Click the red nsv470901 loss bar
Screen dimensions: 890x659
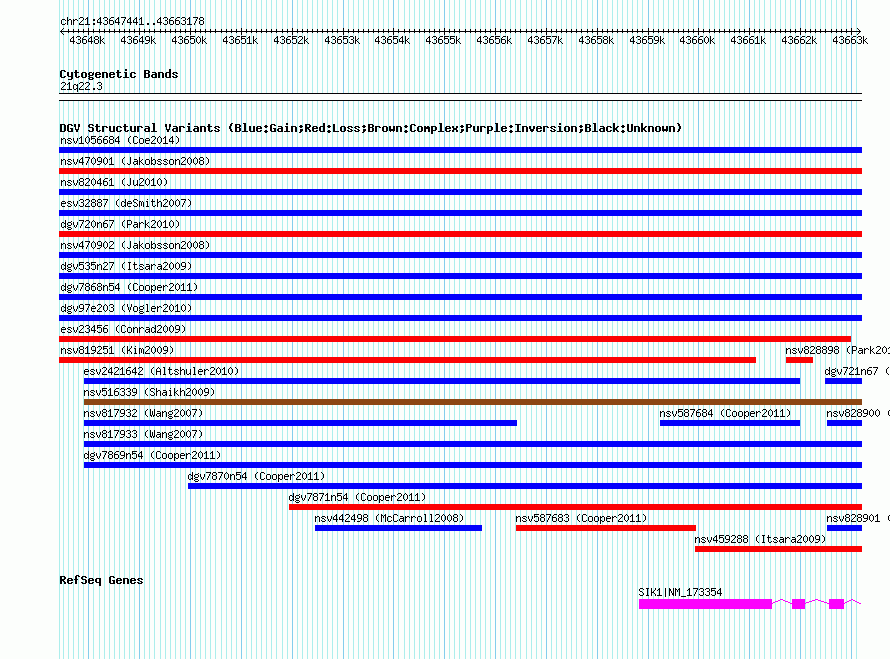[x=460, y=171]
